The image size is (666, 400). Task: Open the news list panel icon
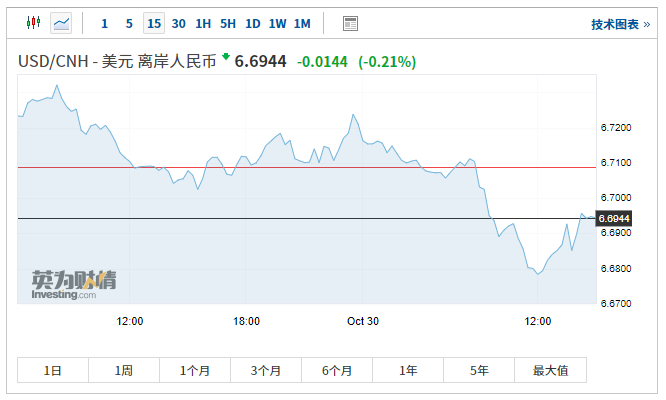point(350,23)
